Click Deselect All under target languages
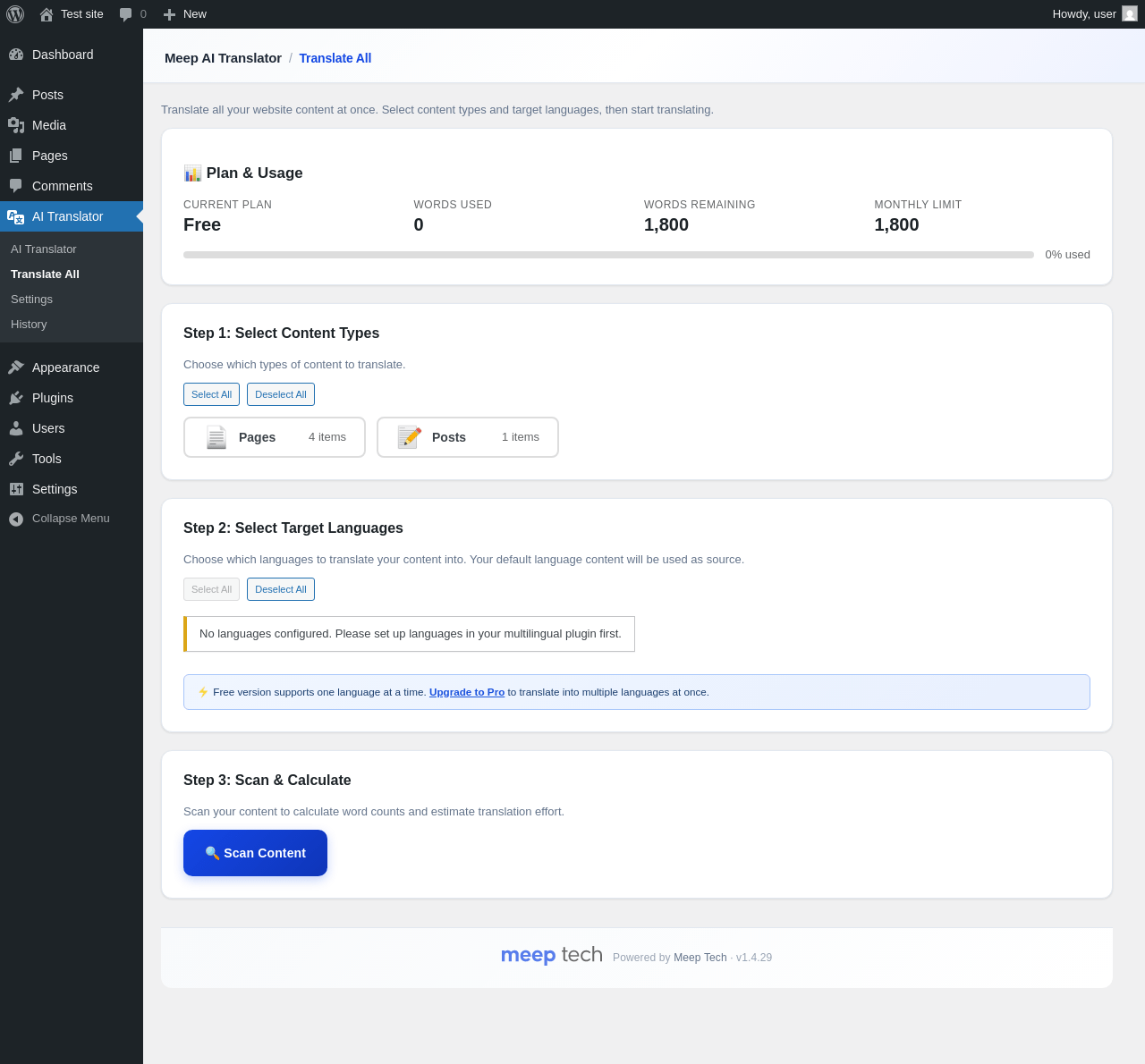 (281, 589)
